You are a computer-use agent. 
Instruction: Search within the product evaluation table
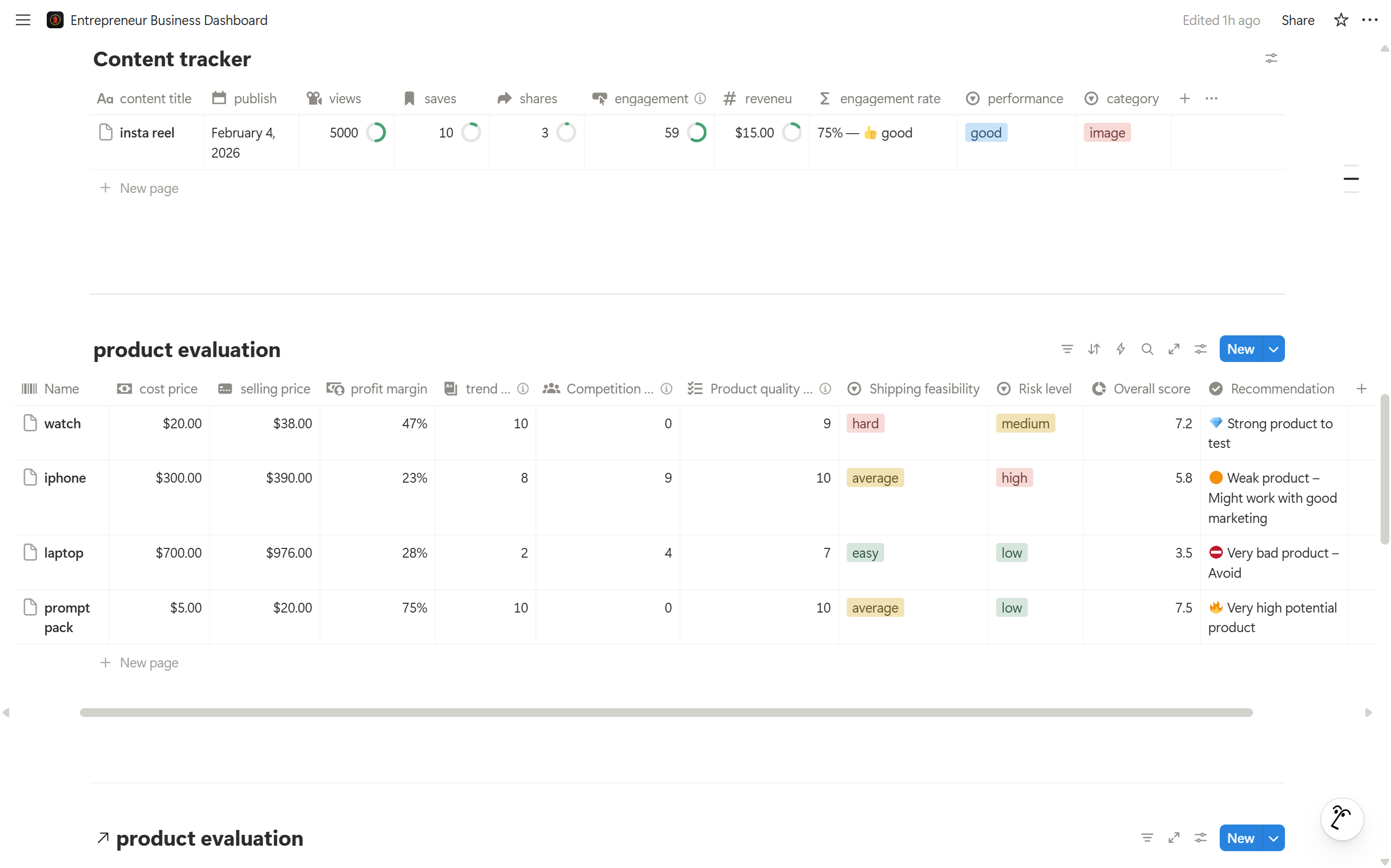click(1147, 348)
